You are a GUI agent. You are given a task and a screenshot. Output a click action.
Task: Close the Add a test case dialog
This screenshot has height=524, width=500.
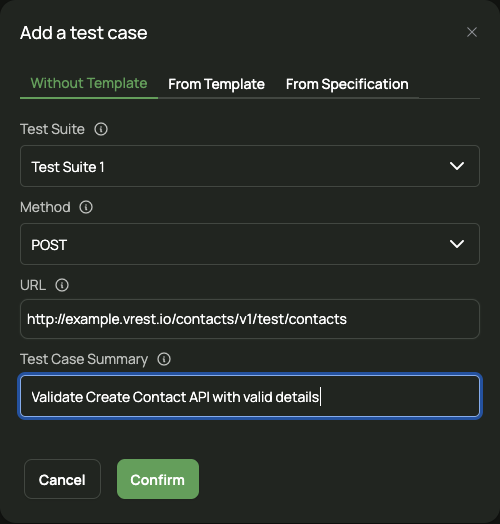click(x=472, y=32)
